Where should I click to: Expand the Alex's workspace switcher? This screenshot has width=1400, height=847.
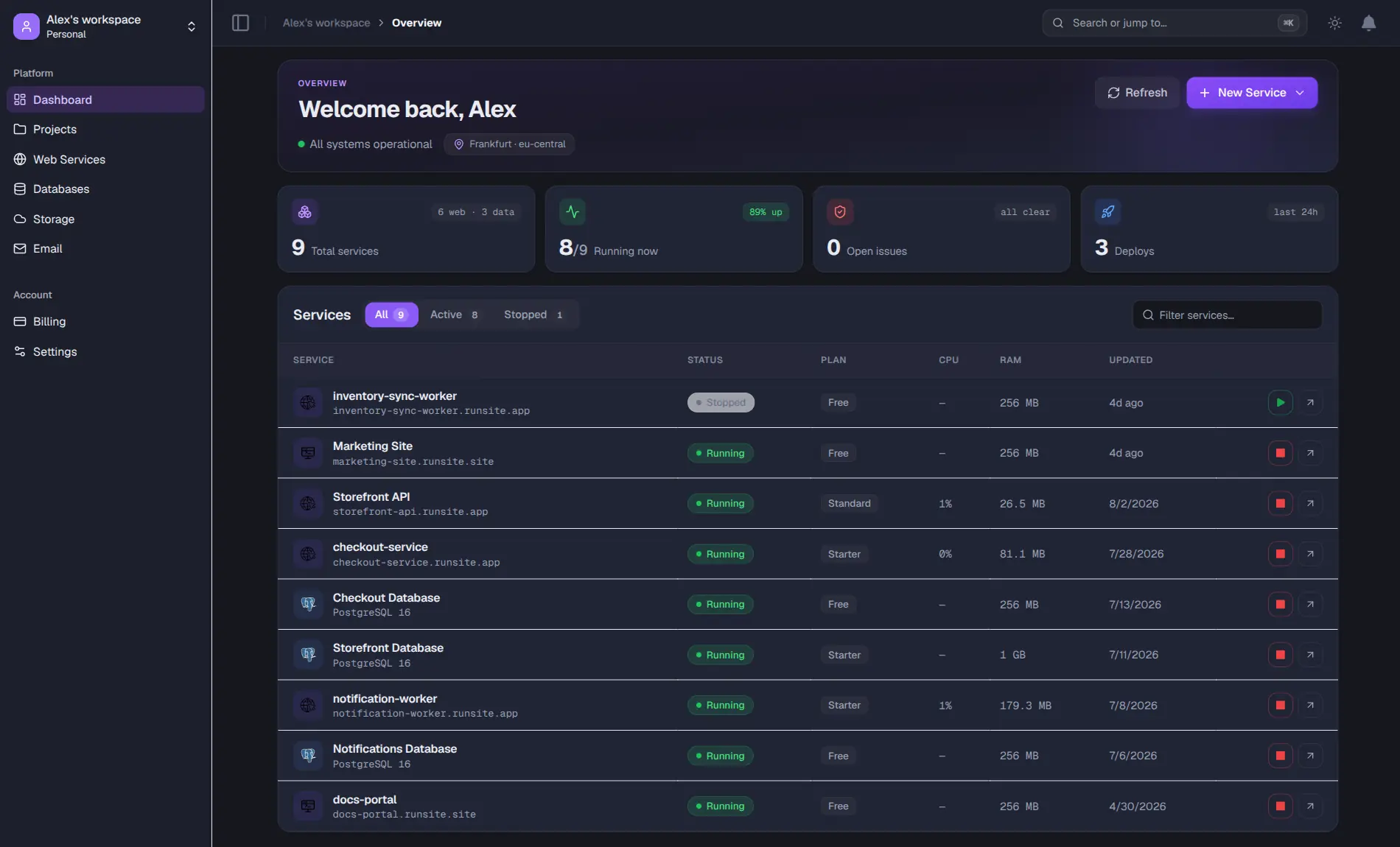pos(192,27)
